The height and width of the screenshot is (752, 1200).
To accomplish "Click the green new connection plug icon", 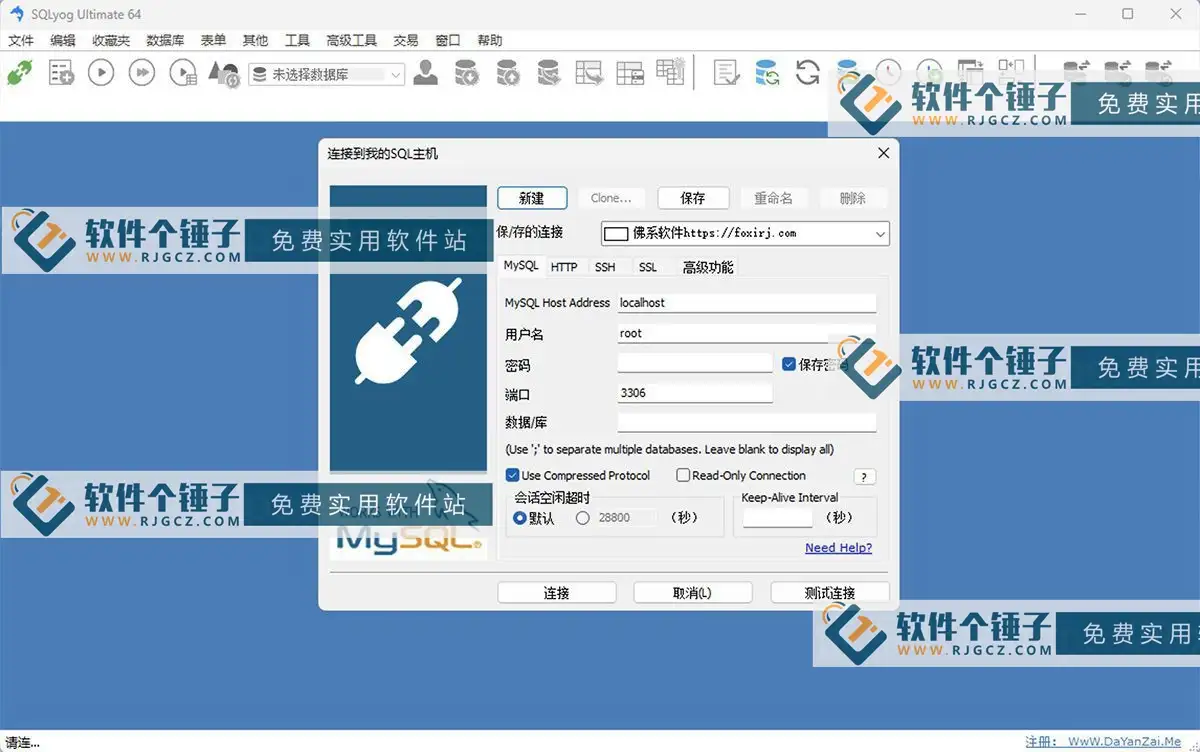I will (x=19, y=73).
